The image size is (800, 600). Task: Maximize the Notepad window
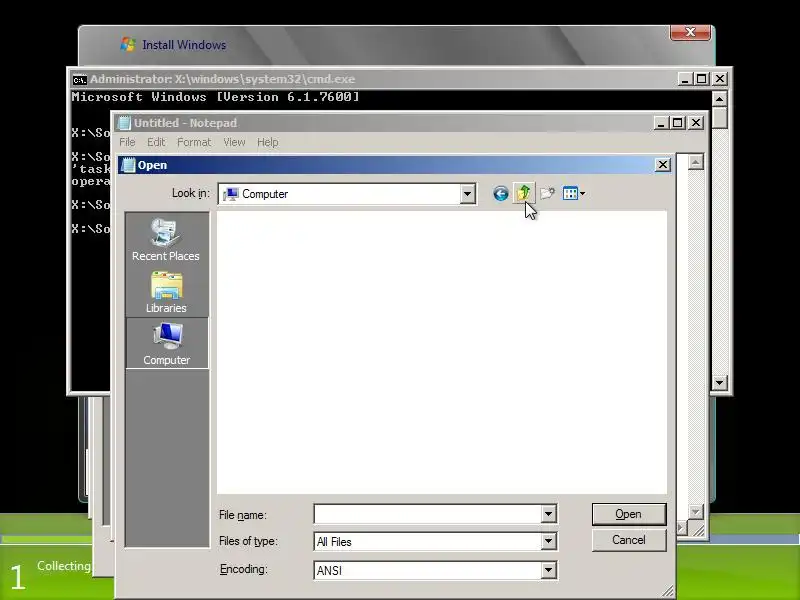pos(678,123)
